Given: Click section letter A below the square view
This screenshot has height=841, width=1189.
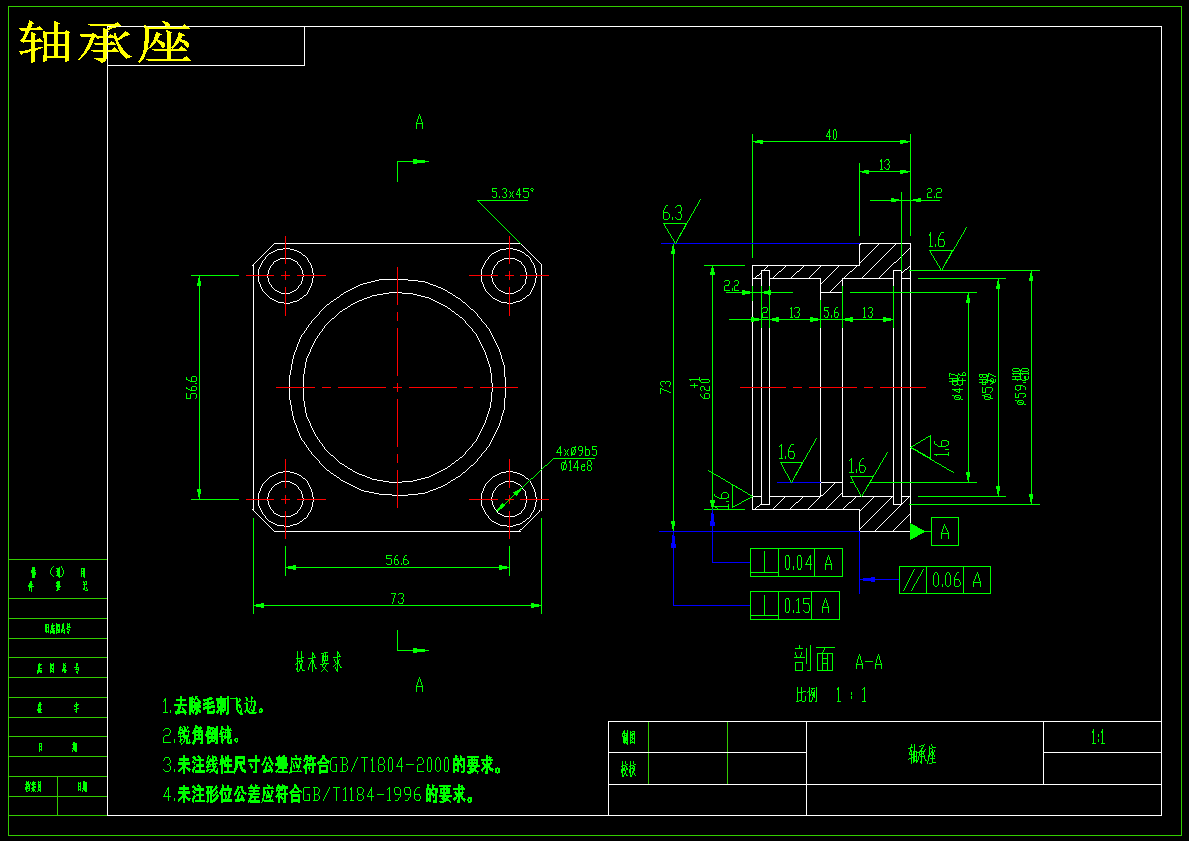Looking at the screenshot, I should (x=419, y=686).
